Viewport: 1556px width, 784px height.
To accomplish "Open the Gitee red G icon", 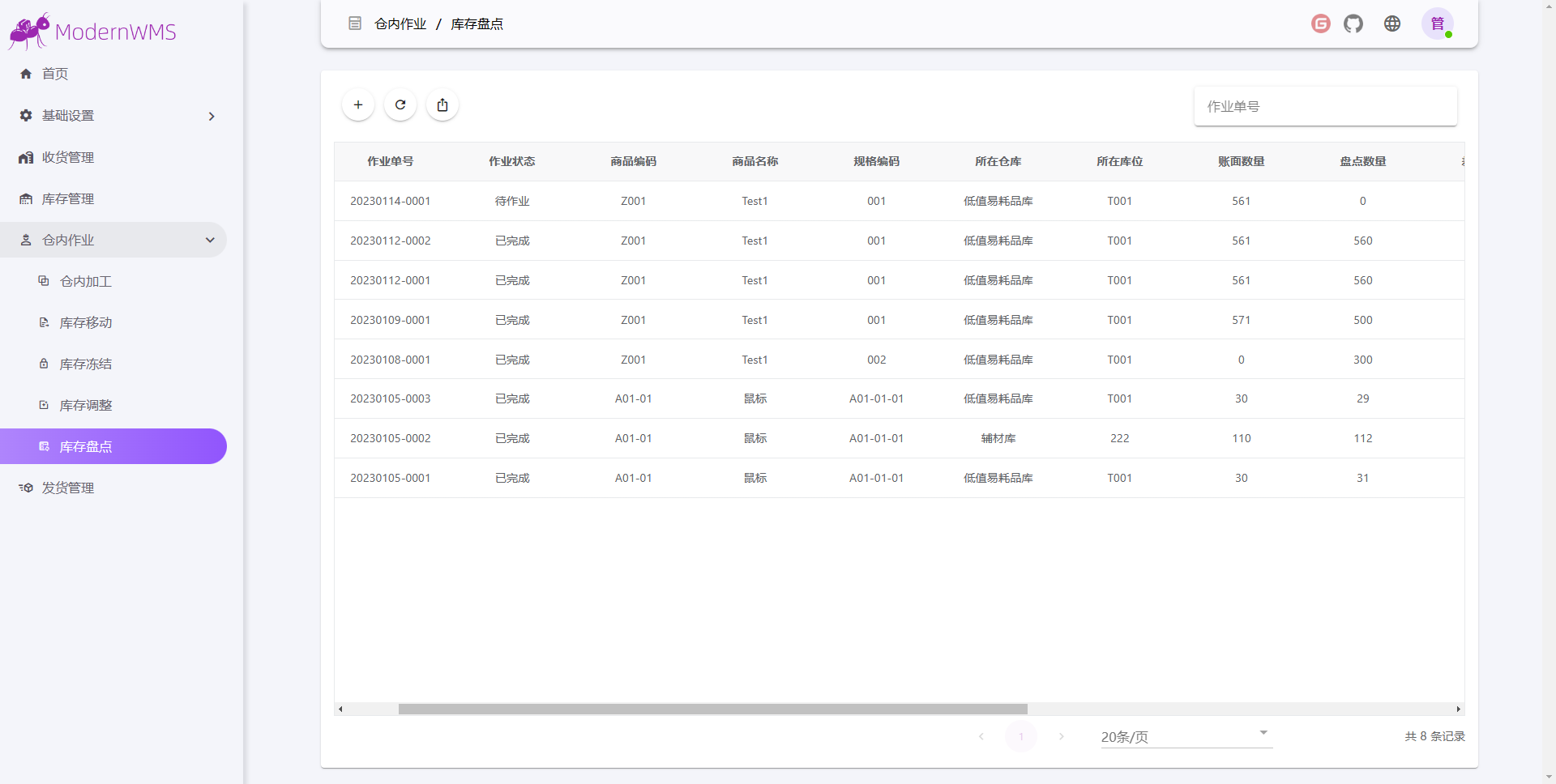I will pos(1320,24).
